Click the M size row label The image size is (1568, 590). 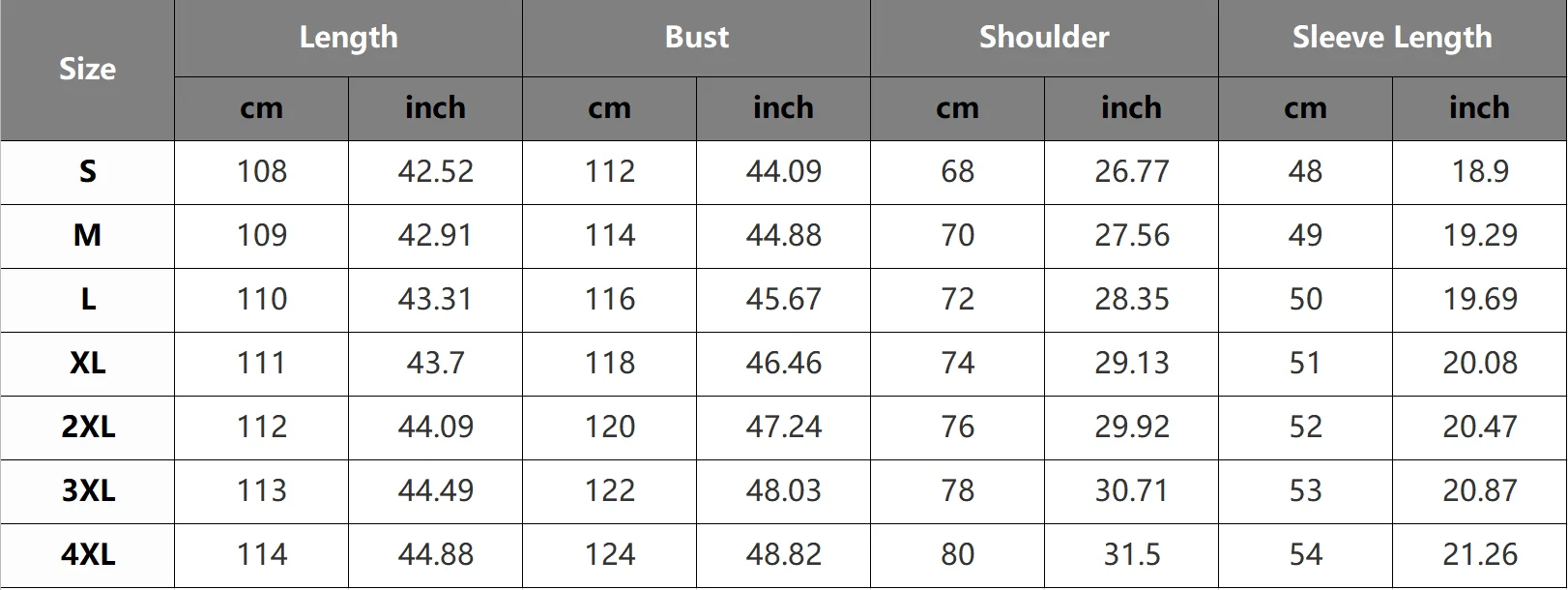click(87, 236)
